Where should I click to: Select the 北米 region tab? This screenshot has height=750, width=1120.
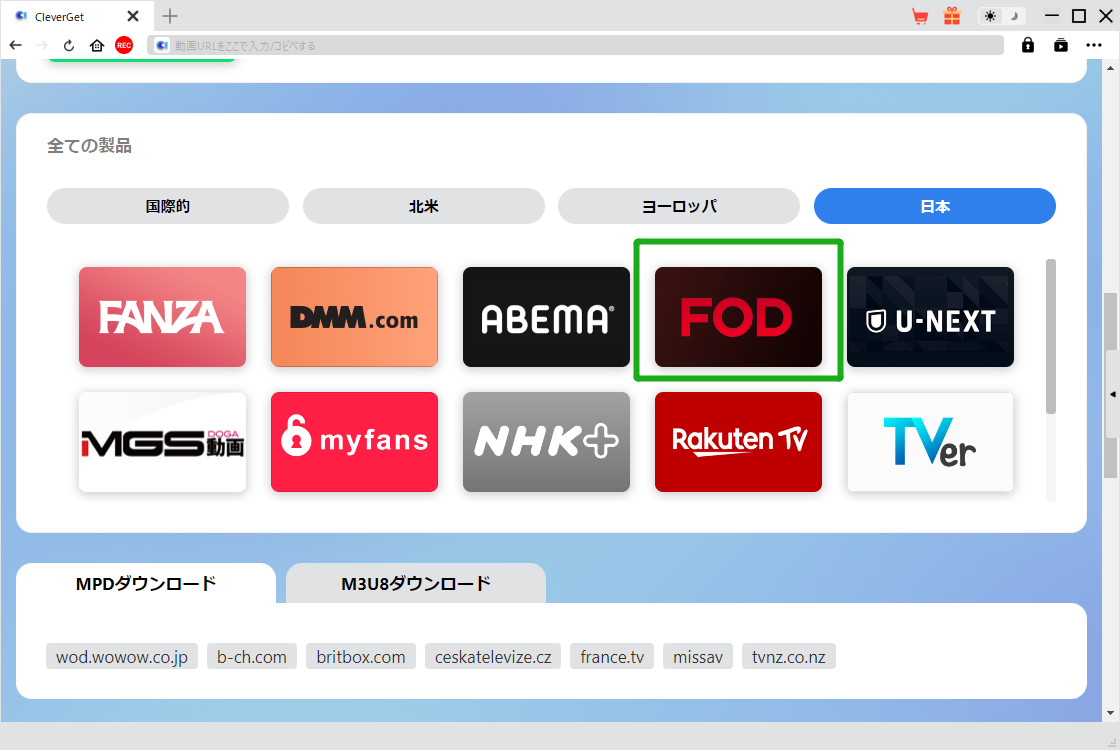point(424,206)
